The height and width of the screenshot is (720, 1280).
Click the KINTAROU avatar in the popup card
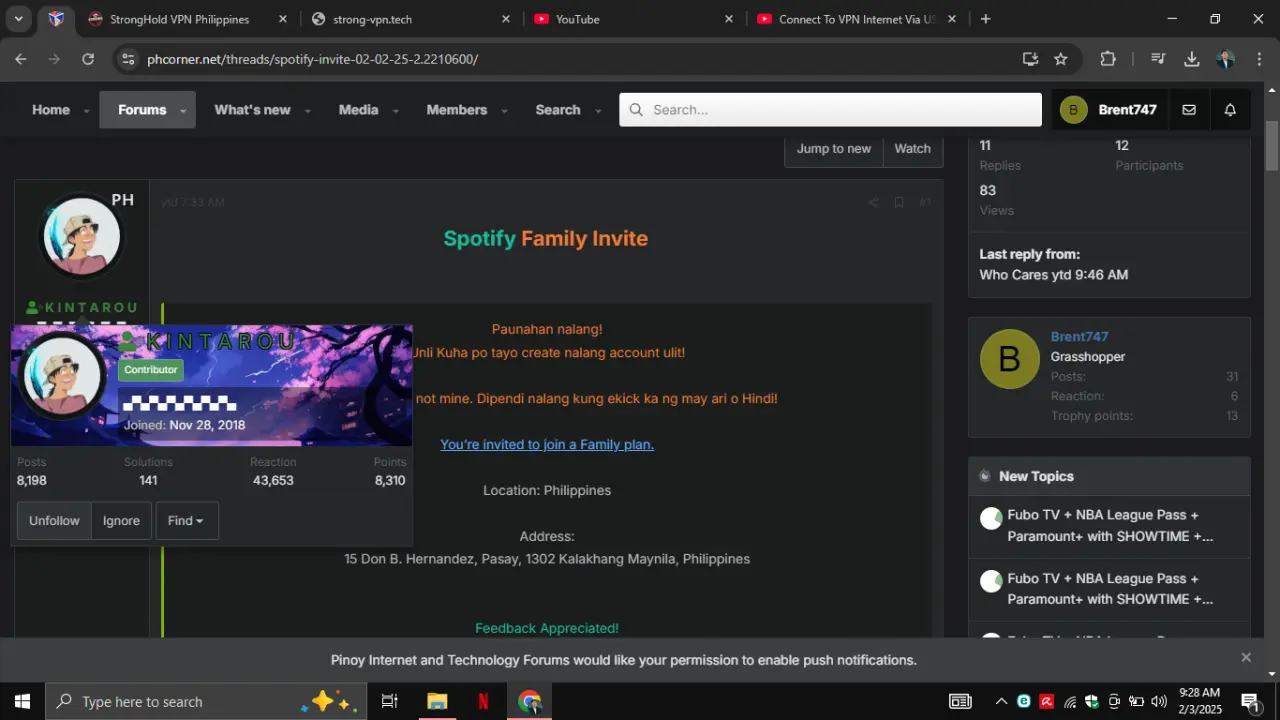pyautogui.click(x=63, y=376)
